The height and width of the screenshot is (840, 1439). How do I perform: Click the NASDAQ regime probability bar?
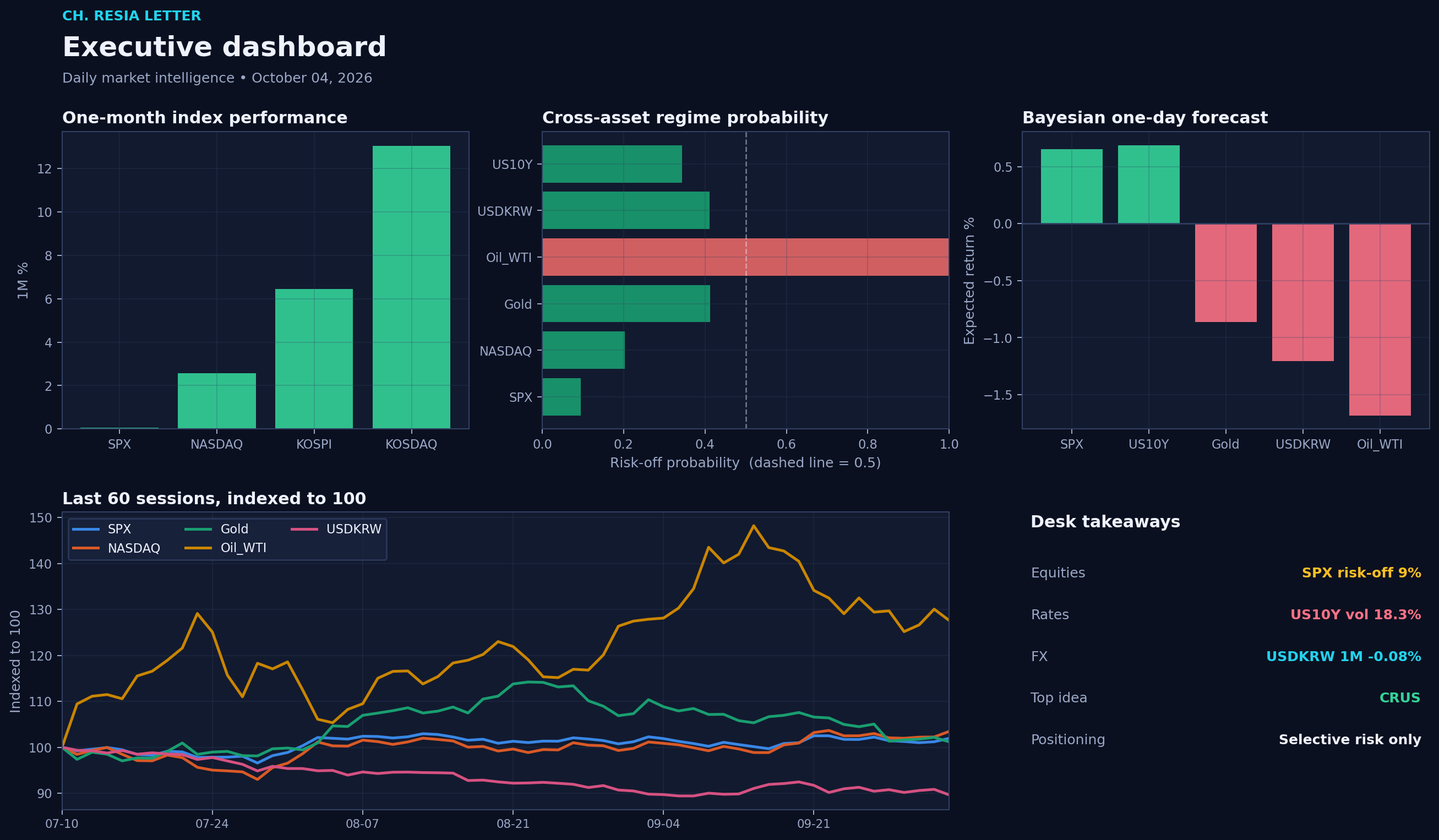point(584,350)
